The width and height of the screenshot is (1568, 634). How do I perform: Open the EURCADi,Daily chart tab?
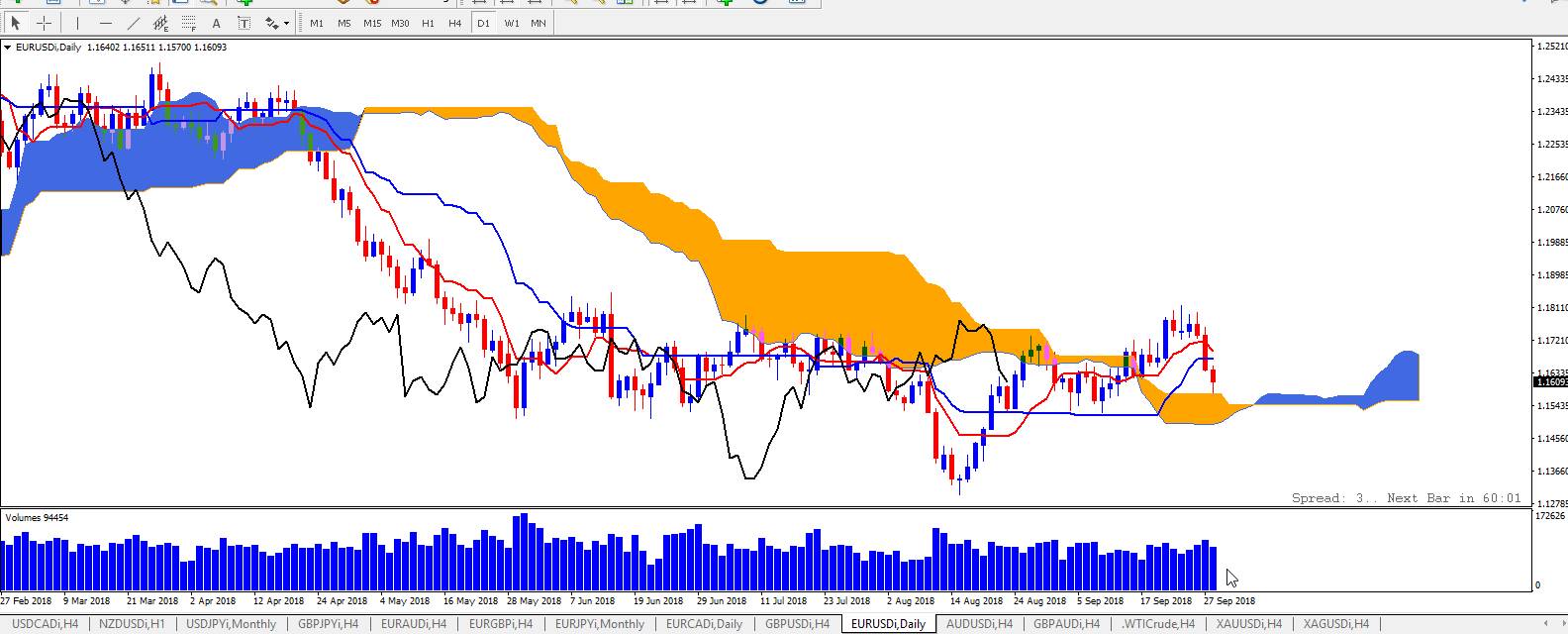point(704,624)
